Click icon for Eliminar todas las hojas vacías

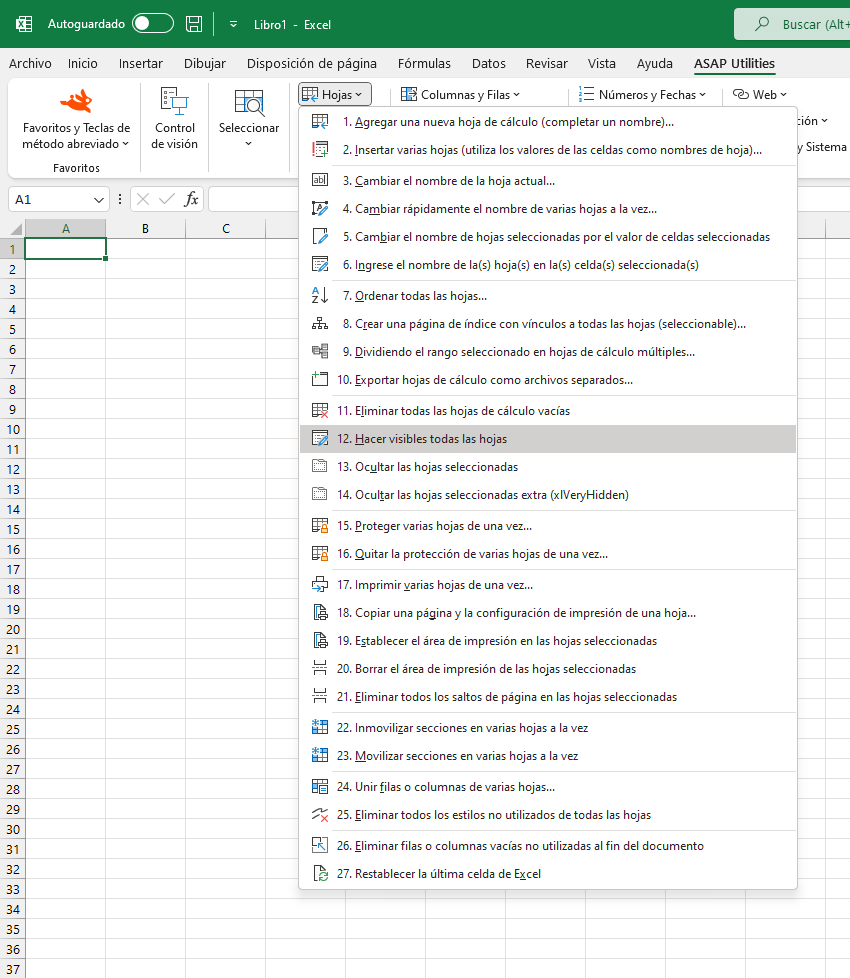[320, 410]
